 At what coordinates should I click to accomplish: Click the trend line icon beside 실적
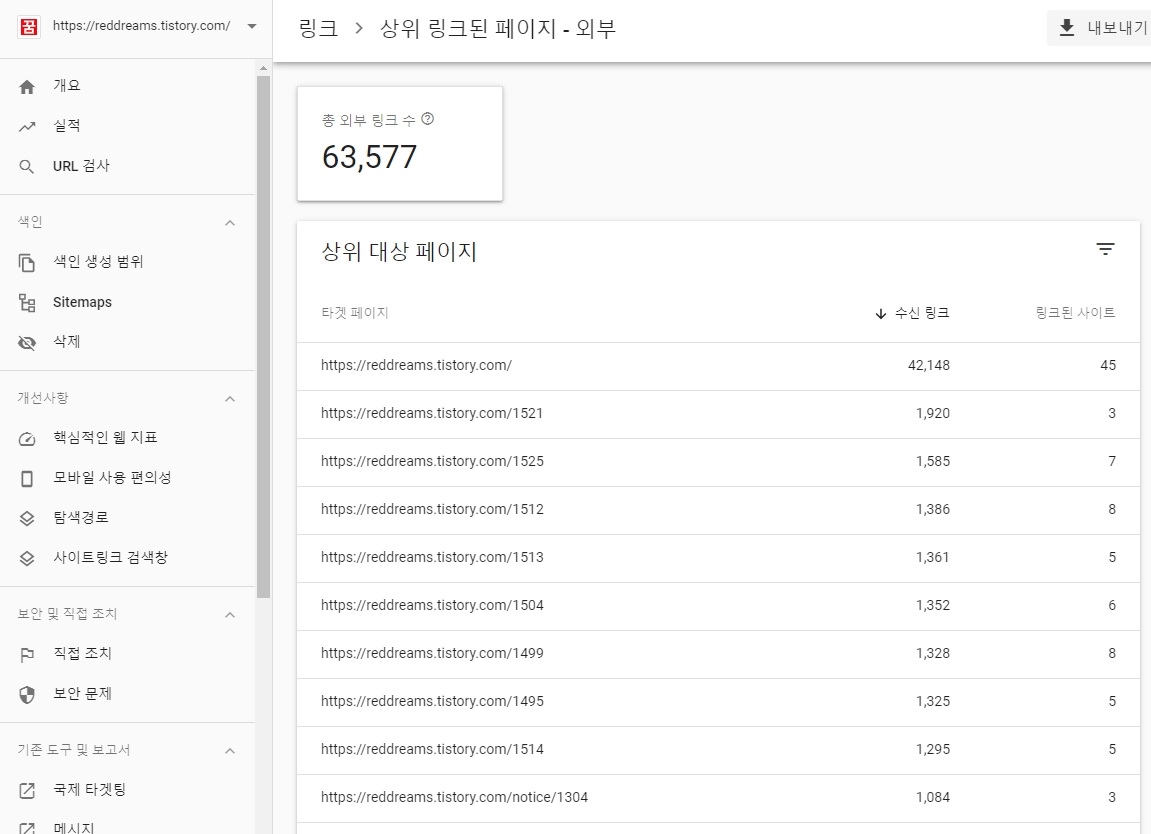[x=27, y=127]
